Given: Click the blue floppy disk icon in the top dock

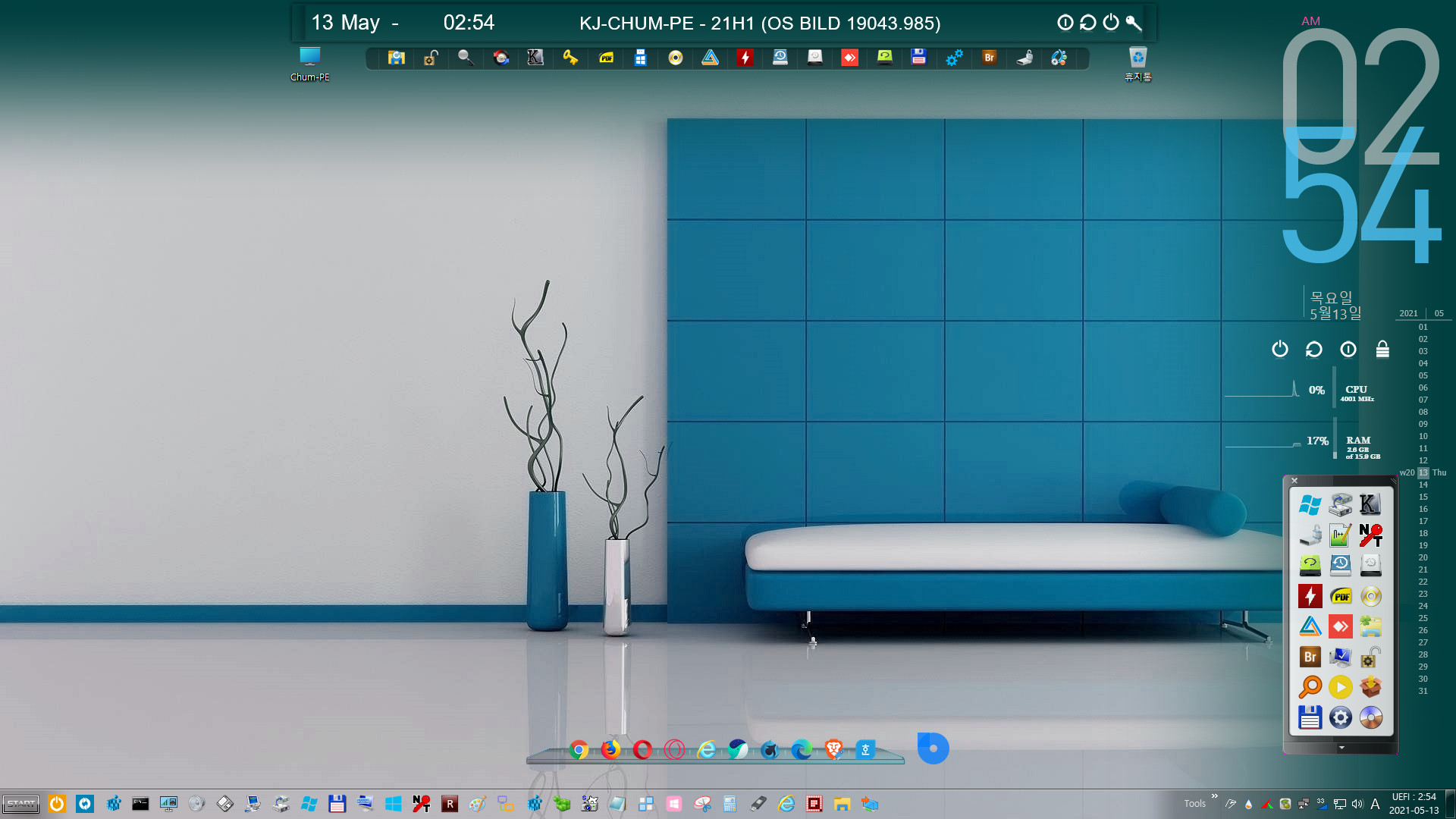Looking at the screenshot, I should point(918,58).
